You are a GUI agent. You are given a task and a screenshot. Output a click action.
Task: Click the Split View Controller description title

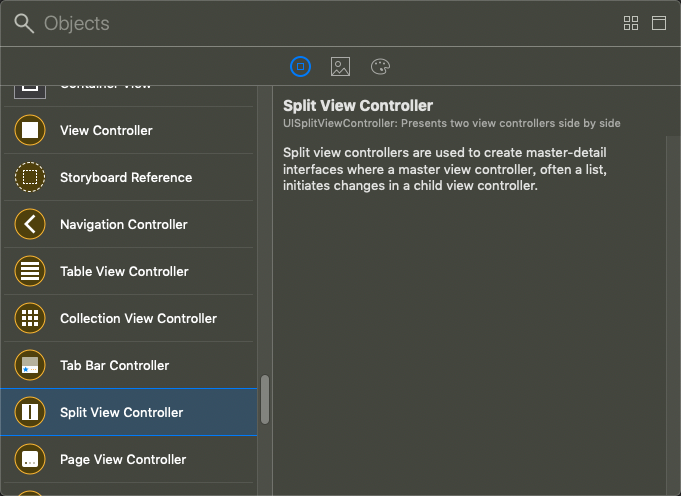coord(358,105)
